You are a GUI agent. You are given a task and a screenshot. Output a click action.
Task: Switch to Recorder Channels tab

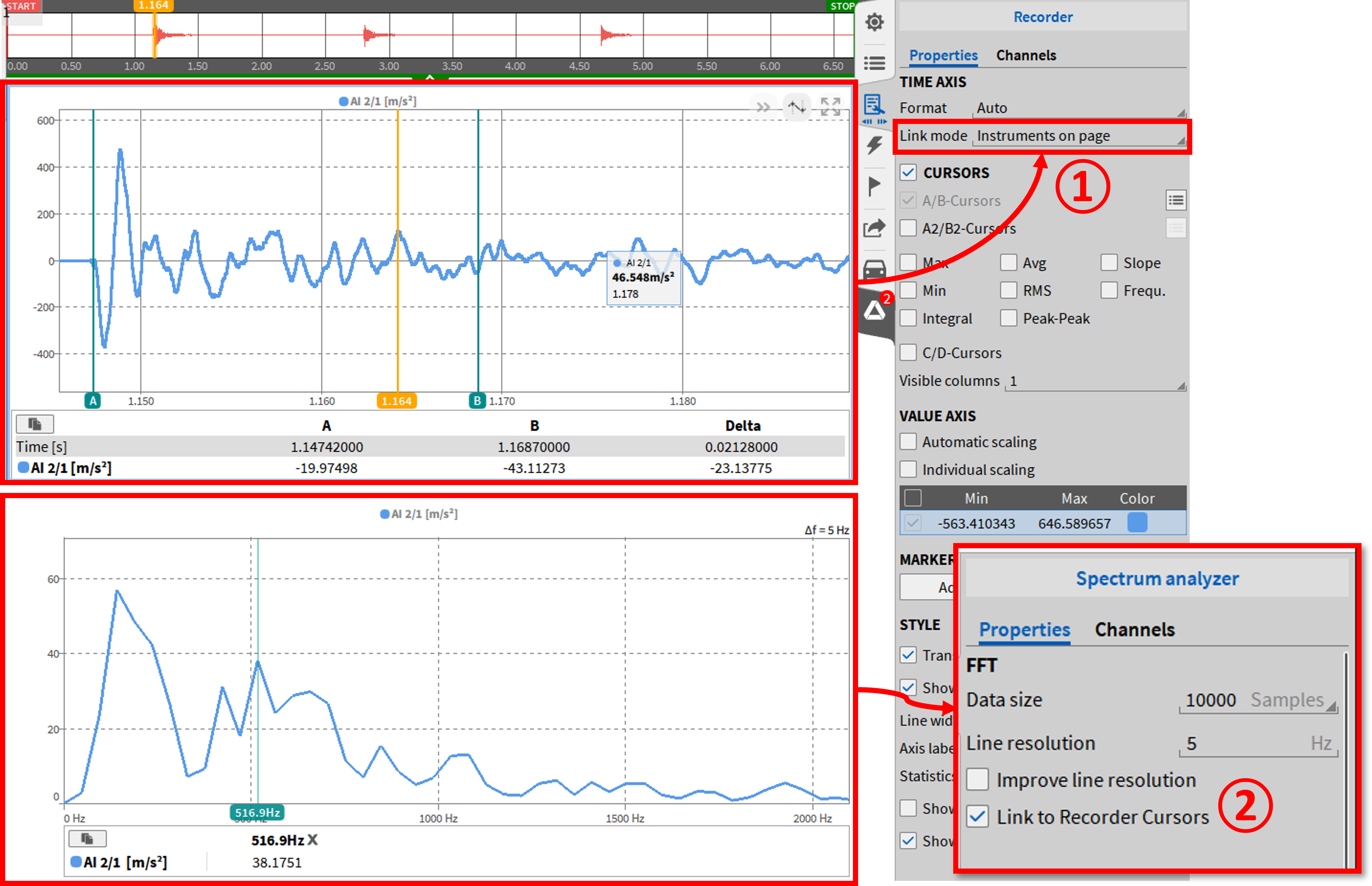[x=1026, y=55]
